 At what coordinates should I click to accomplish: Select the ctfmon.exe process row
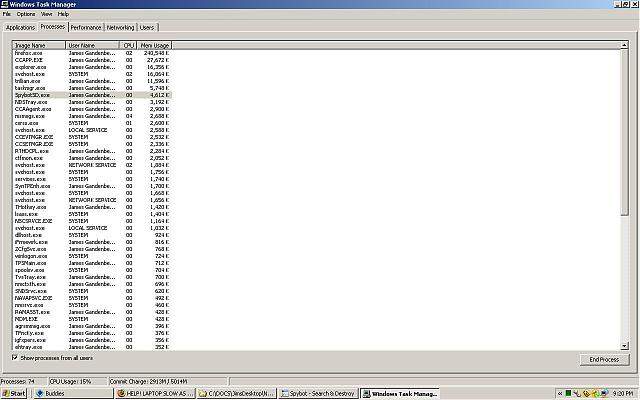(92, 158)
